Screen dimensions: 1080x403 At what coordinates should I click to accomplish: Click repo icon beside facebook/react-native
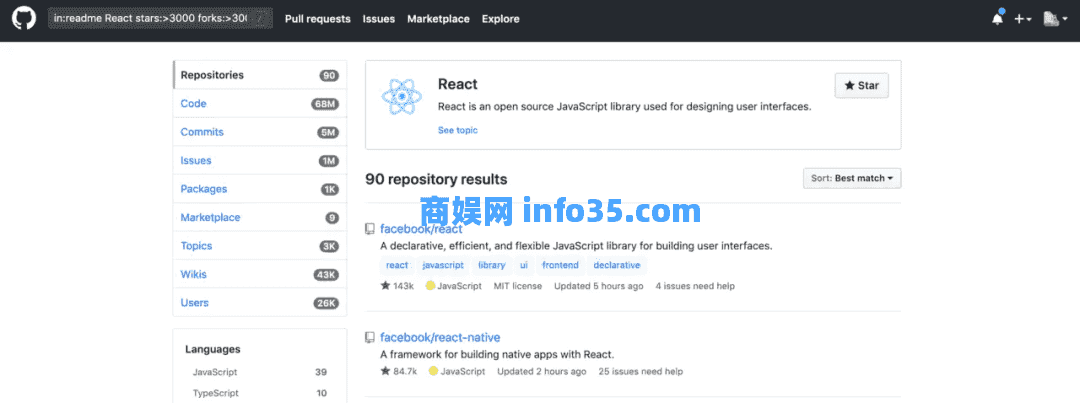coord(370,338)
